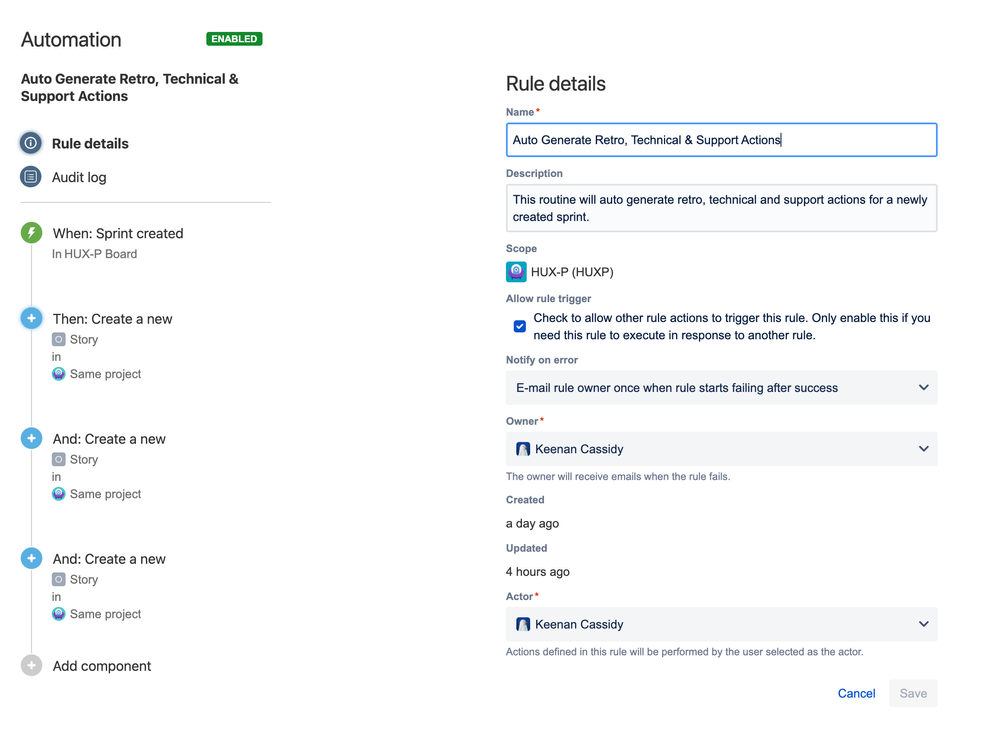Select the Rule details menu item

pos(90,143)
